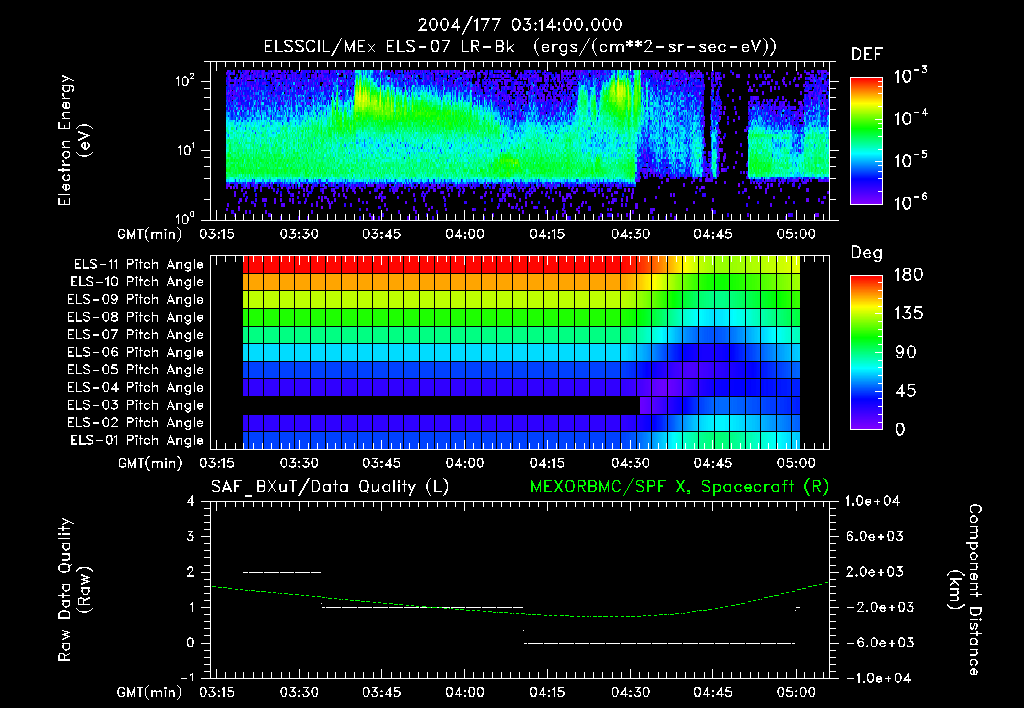Screen dimensions: 1024x708
Task: Click the ELS-04 Pitch Angle label
Action: pos(135,387)
